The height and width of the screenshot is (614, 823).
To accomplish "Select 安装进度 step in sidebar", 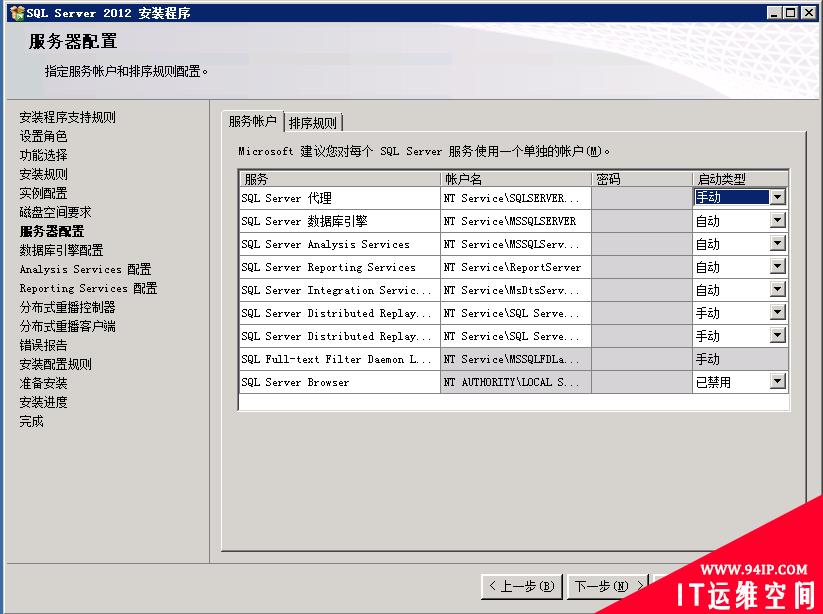I will (43, 402).
